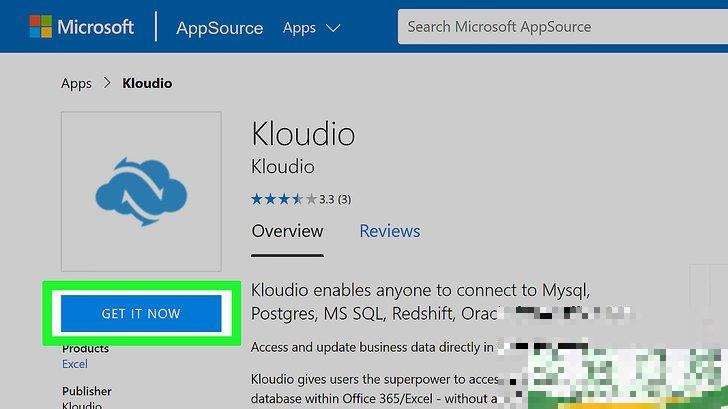Click the 'Kloudio enables anyone' description paragraph

point(420,302)
